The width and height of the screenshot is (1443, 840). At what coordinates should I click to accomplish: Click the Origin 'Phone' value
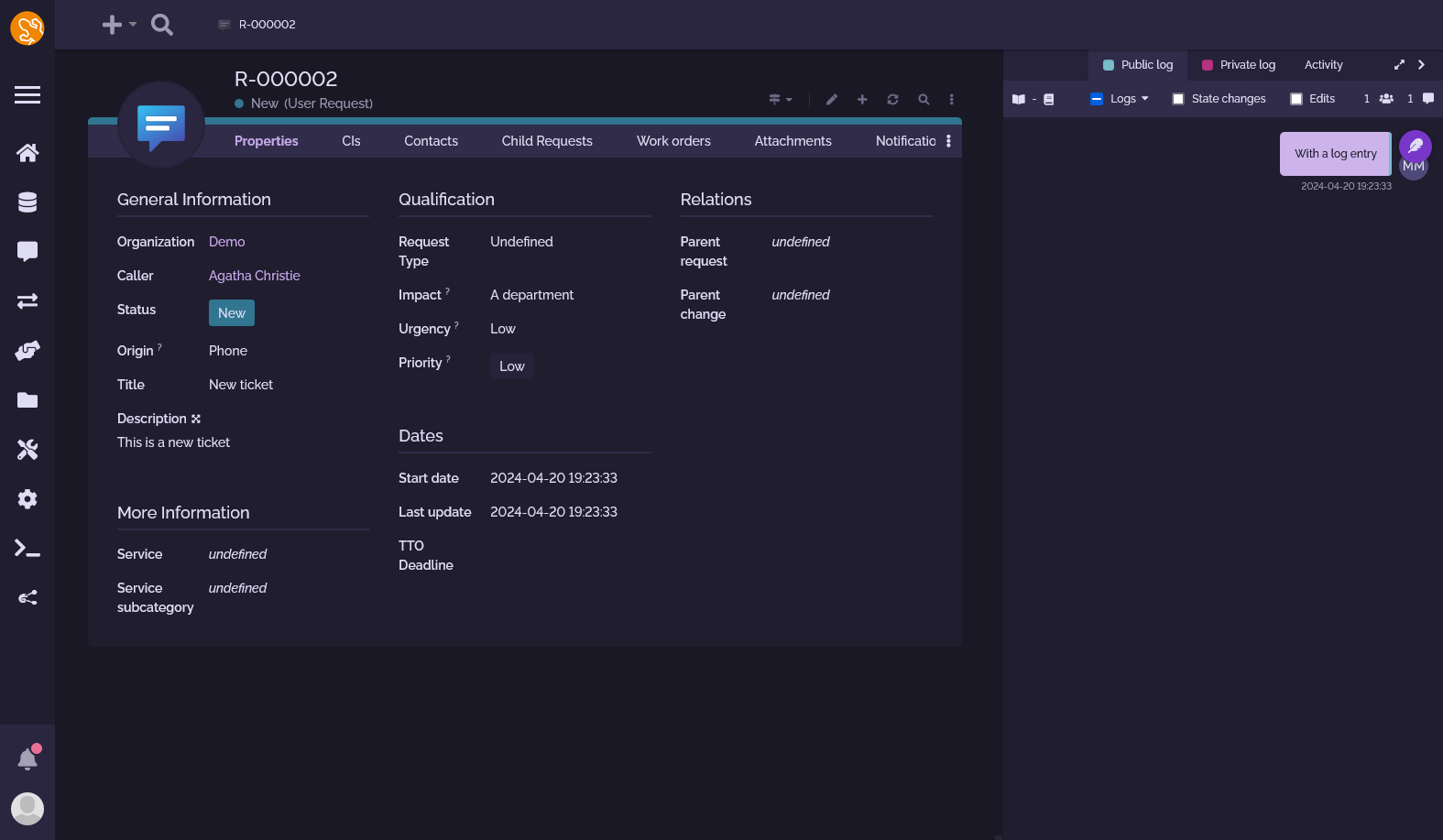(228, 351)
